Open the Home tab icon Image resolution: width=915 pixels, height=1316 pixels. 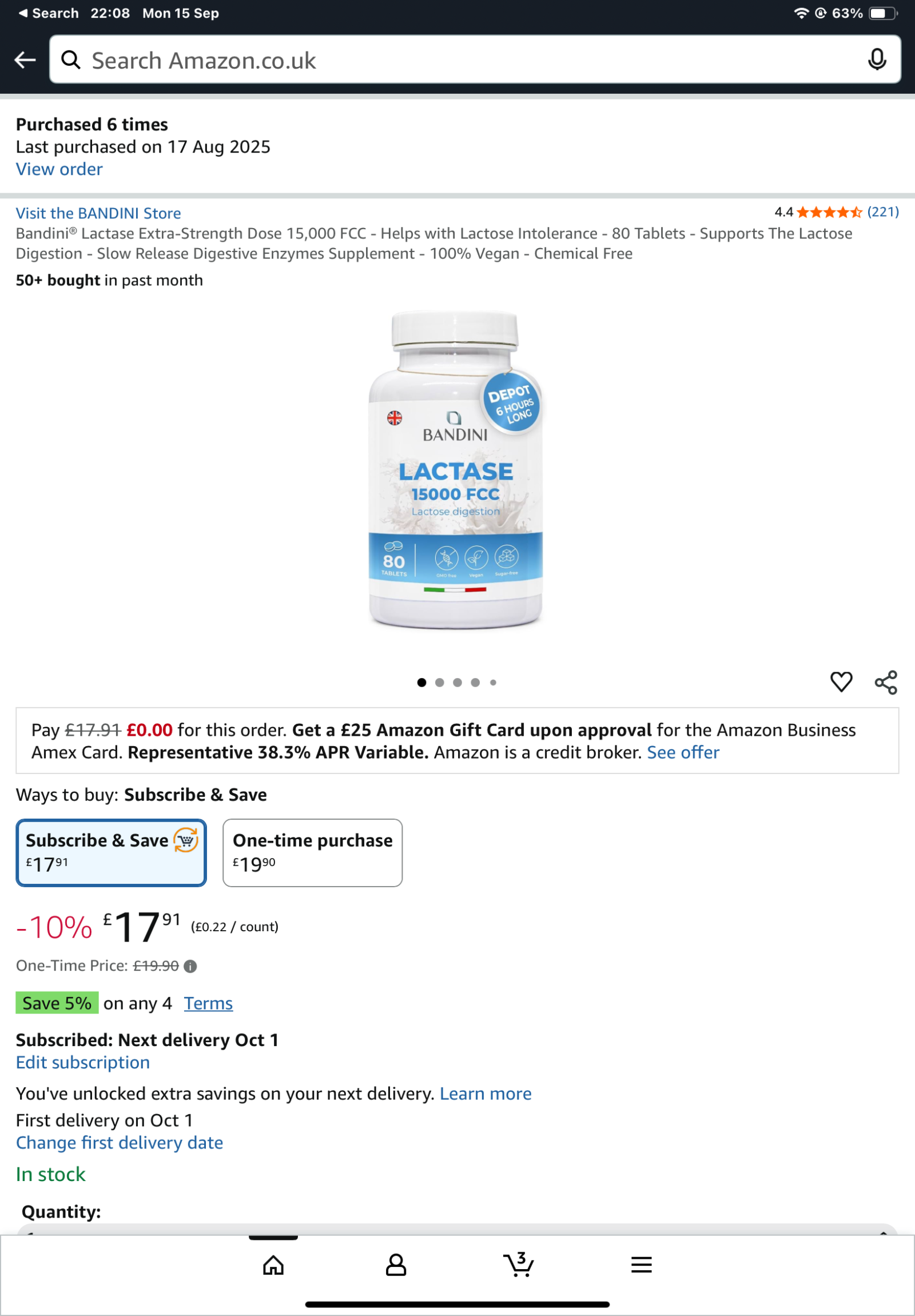point(273,1265)
